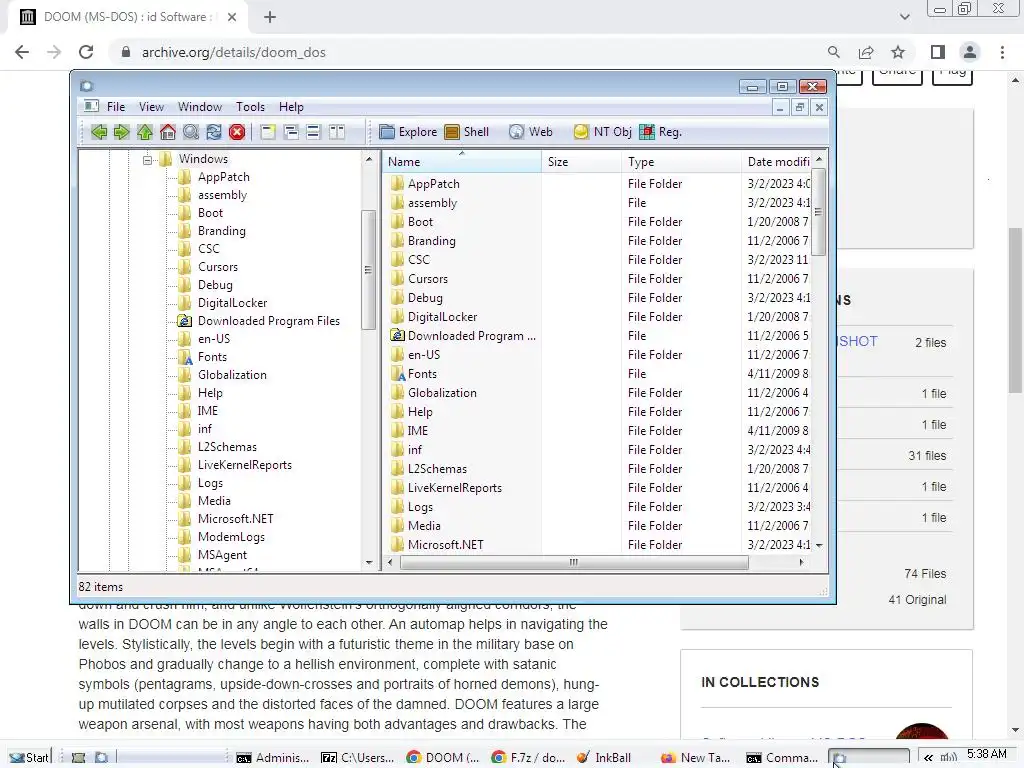Open the Windows Start button
This screenshot has width=1024, height=768.
click(x=29, y=757)
